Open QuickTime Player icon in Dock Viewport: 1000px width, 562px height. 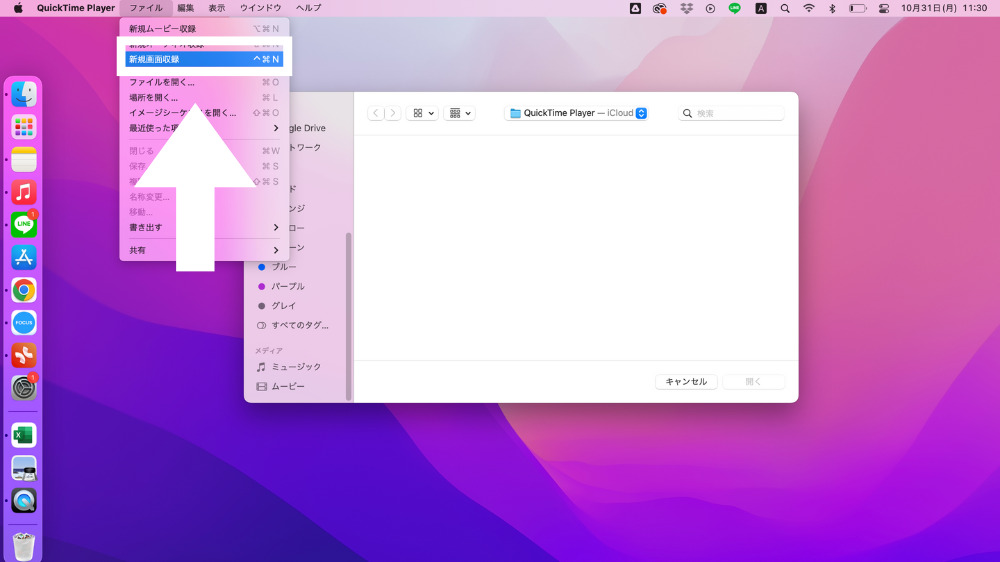point(24,501)
